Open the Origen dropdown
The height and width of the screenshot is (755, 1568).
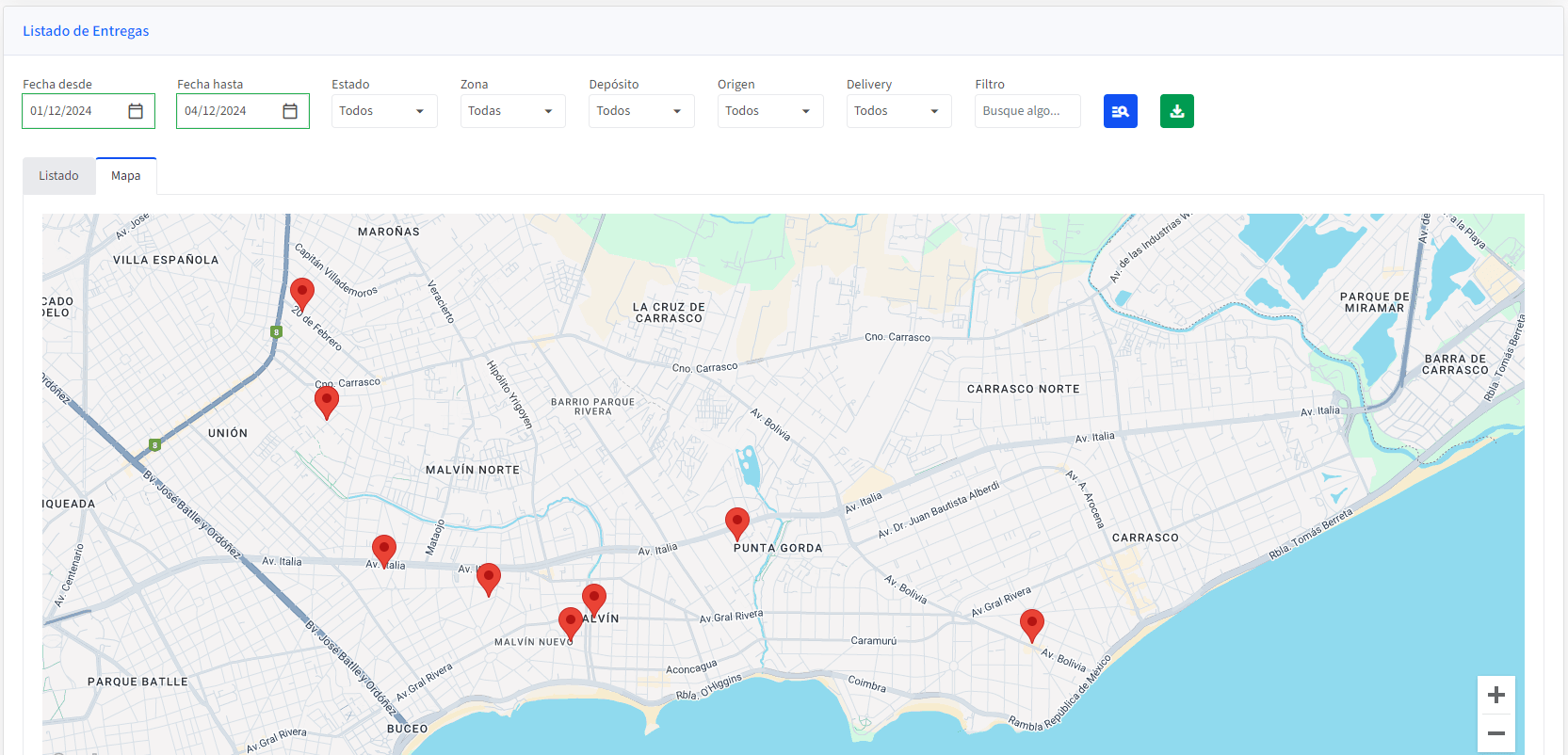769,111
